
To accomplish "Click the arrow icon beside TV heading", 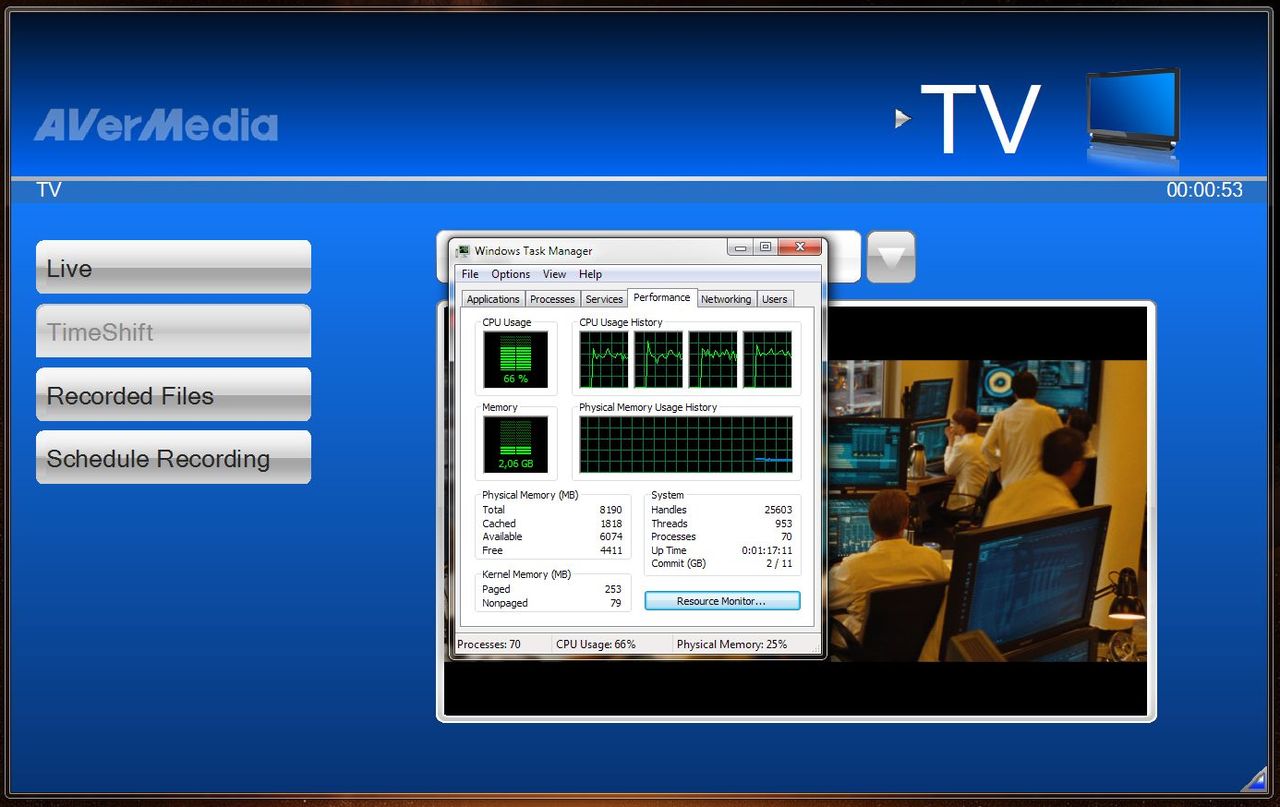I will [902, 119].
